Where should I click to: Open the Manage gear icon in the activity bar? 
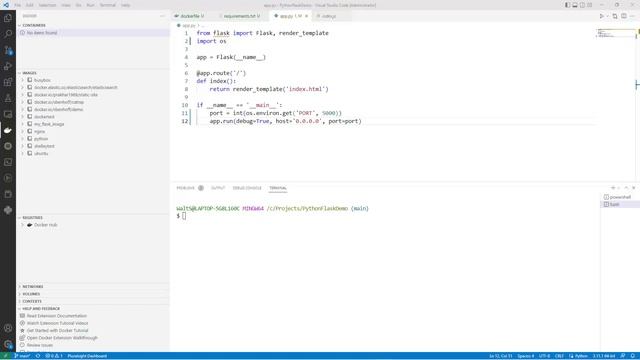click(8, 344)
